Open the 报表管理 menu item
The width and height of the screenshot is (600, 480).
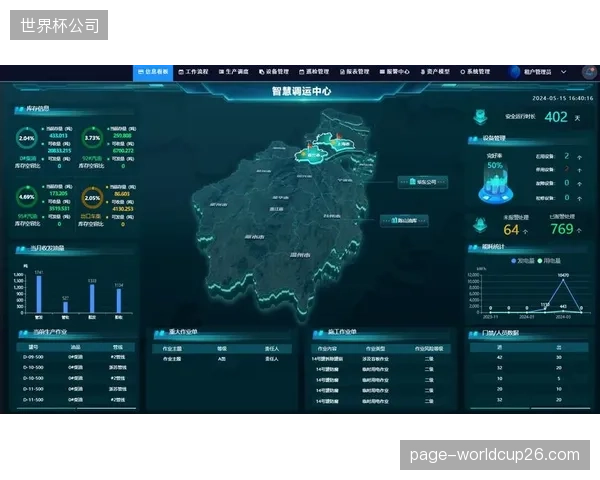pos(355,72)
